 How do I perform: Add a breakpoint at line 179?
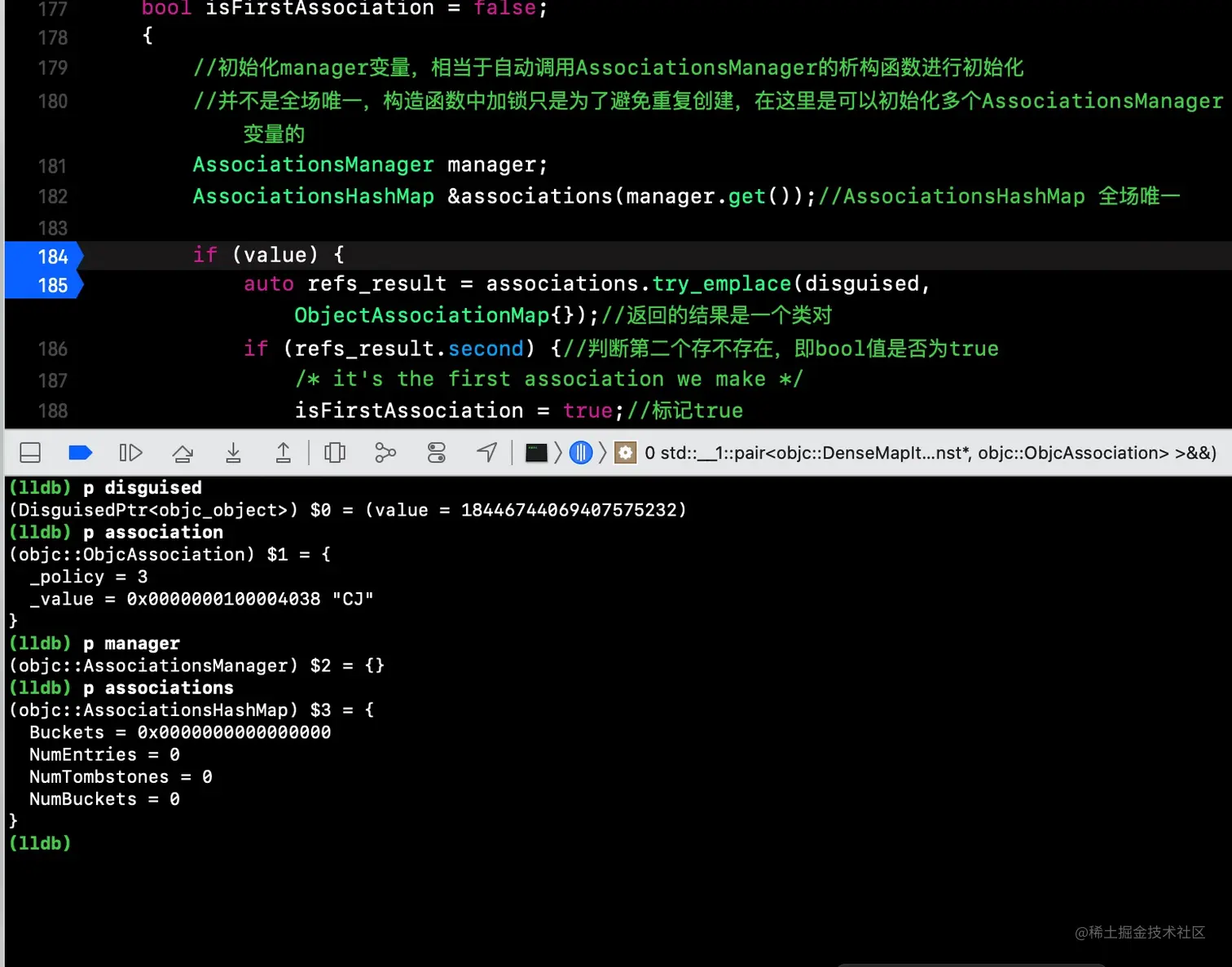pos(52,68)
